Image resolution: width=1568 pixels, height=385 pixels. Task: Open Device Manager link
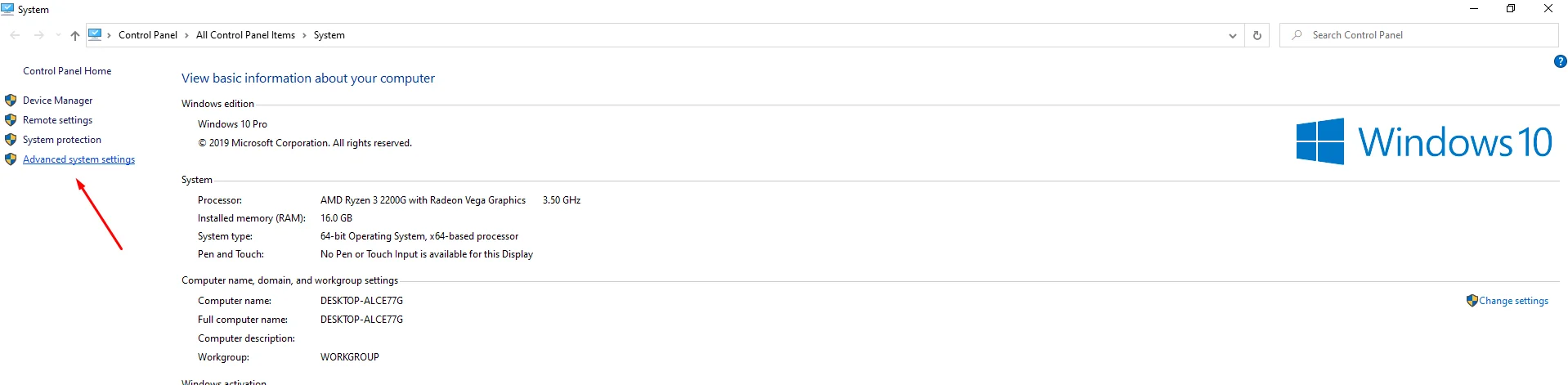pos(57,101)
